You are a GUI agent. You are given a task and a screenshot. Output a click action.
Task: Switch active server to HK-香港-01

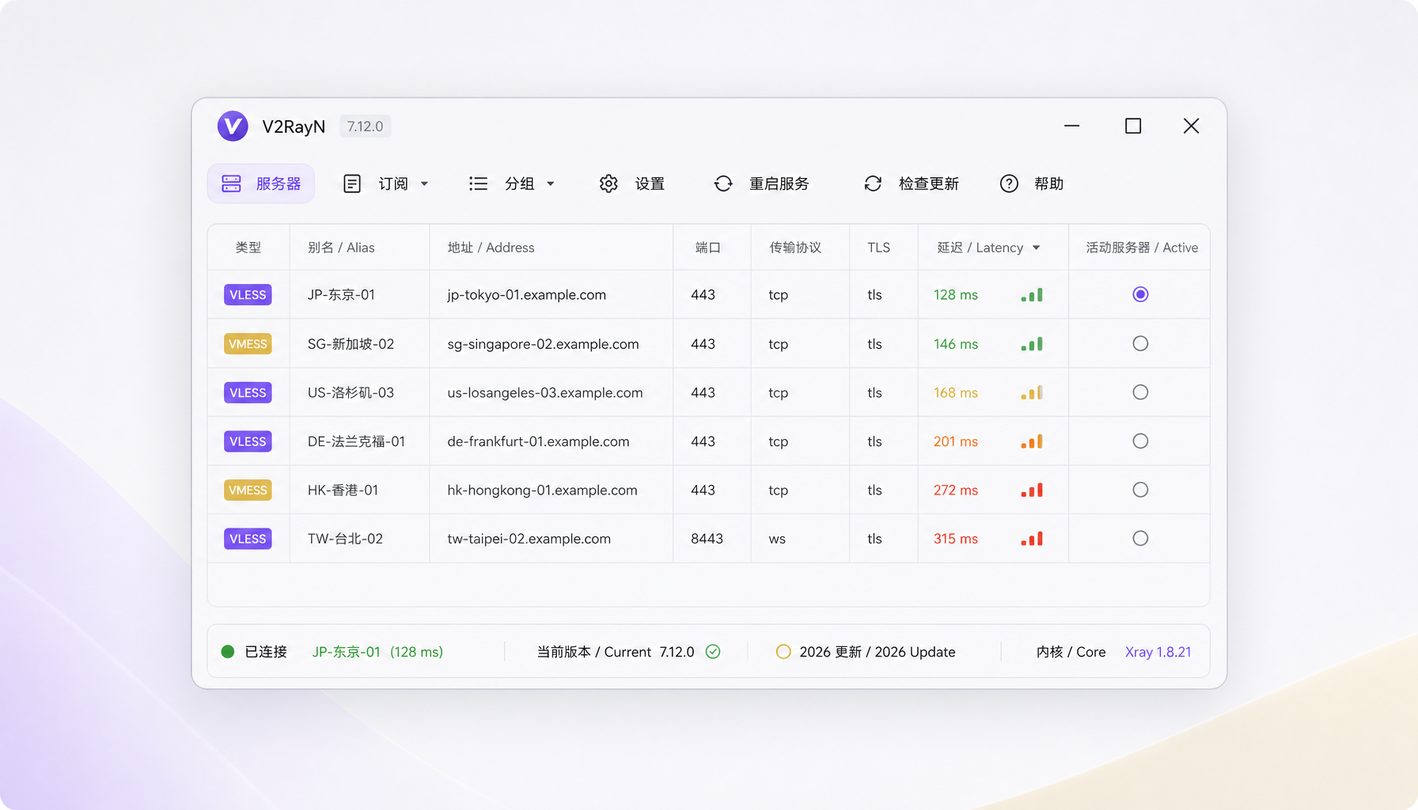click(x=1140, y=490)
